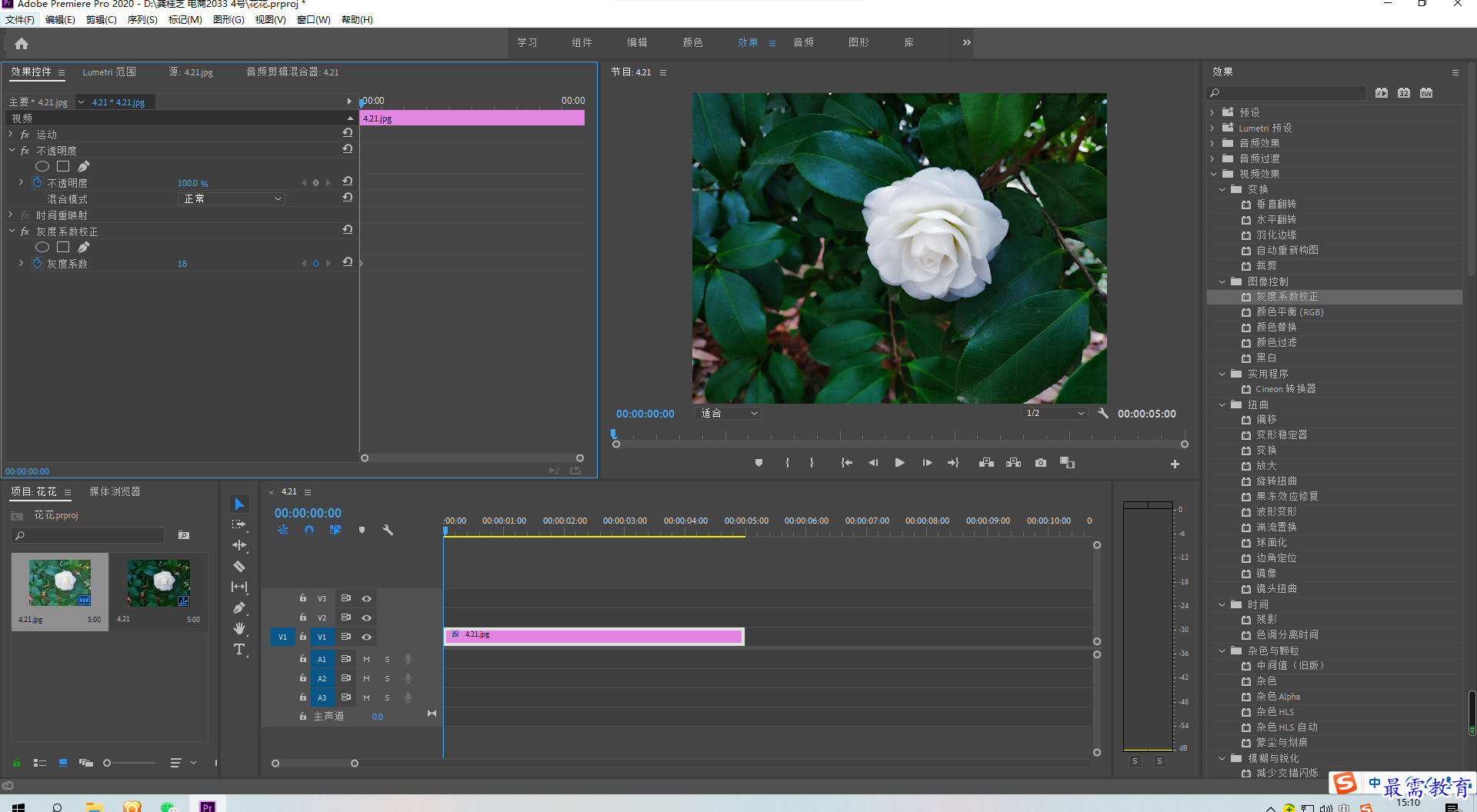Image resolution: width=1477 pixels, height=812 pixels.
Task: Click Go to In point button
Action: click(846, 463)
